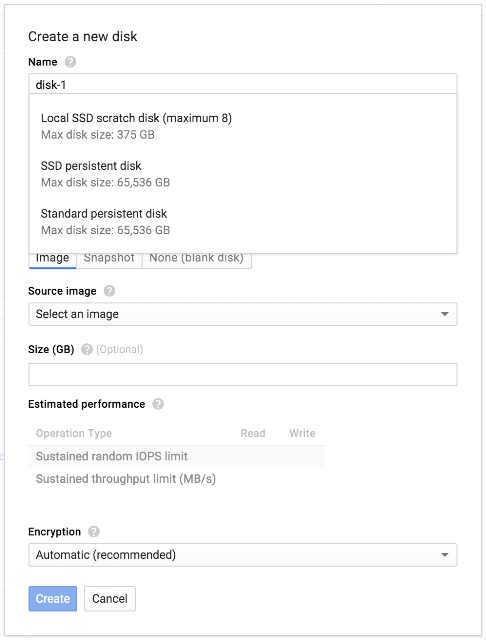The width and height of the screenshot is (486, 640).
Task: Open the help icon beside Size (GB)
Action: [x=87, y=349]
